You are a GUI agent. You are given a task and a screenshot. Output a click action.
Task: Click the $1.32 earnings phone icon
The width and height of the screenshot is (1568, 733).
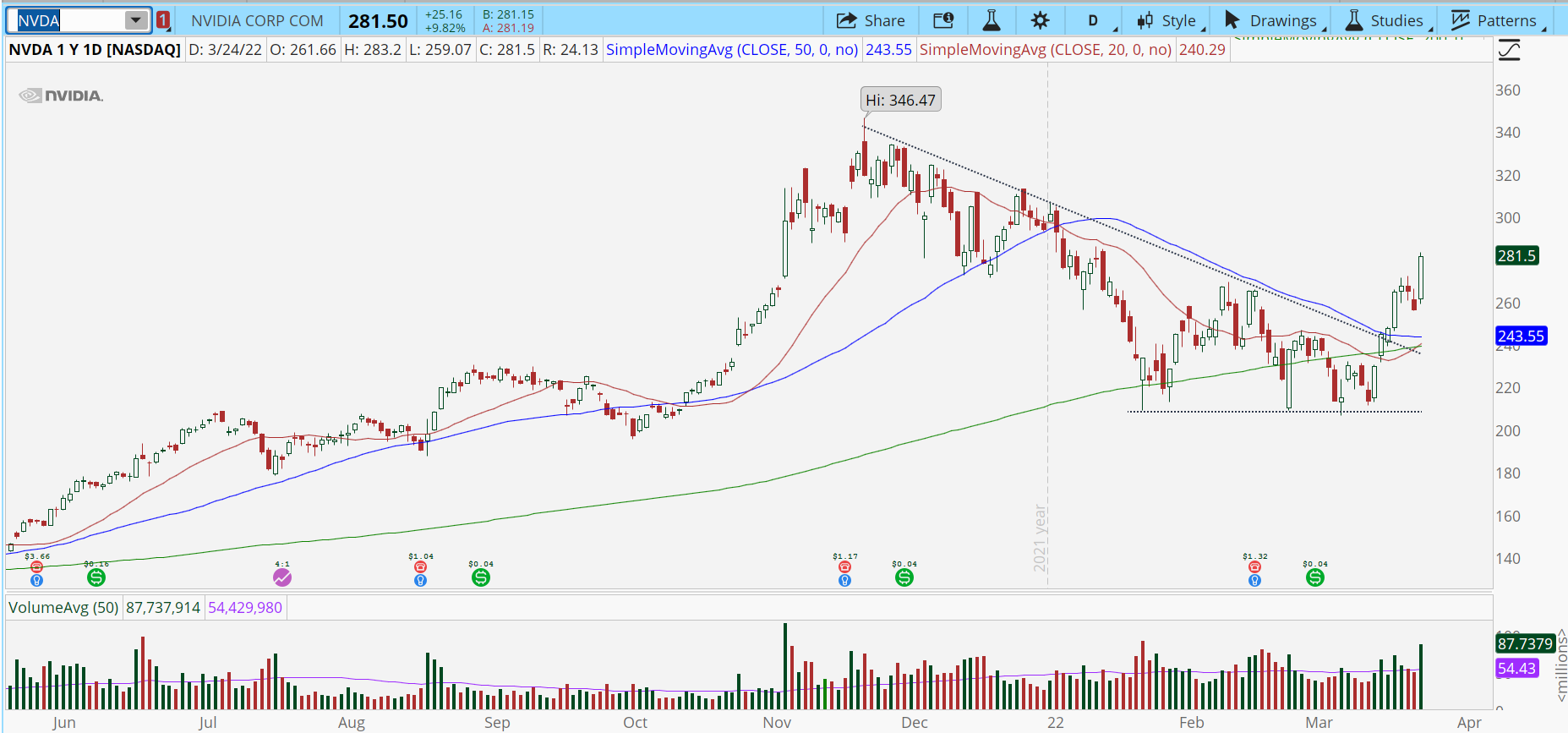pyautogui.click(x=1254, y=567)
